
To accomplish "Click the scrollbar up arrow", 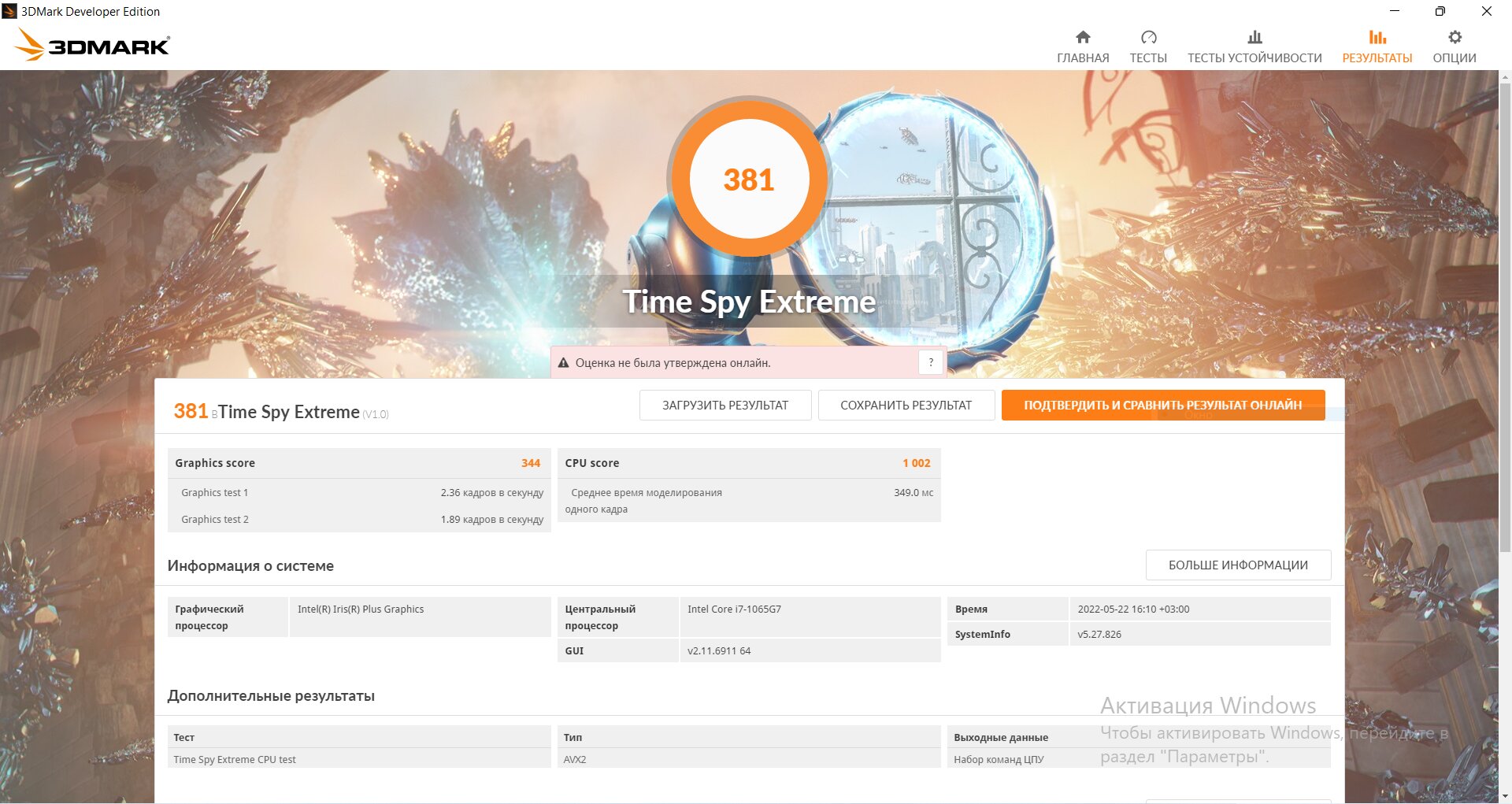I will click(x=1505, y=77).
